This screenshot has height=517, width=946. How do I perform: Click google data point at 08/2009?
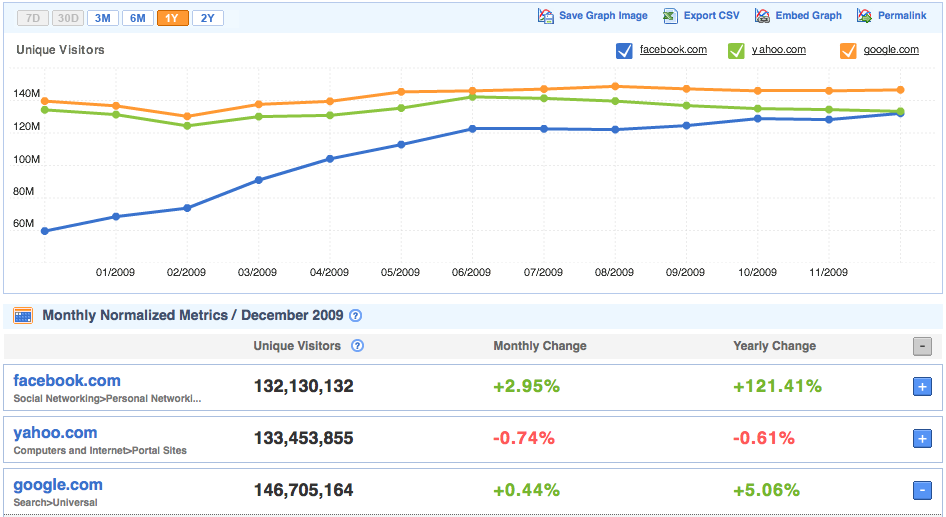click(615, 86)
